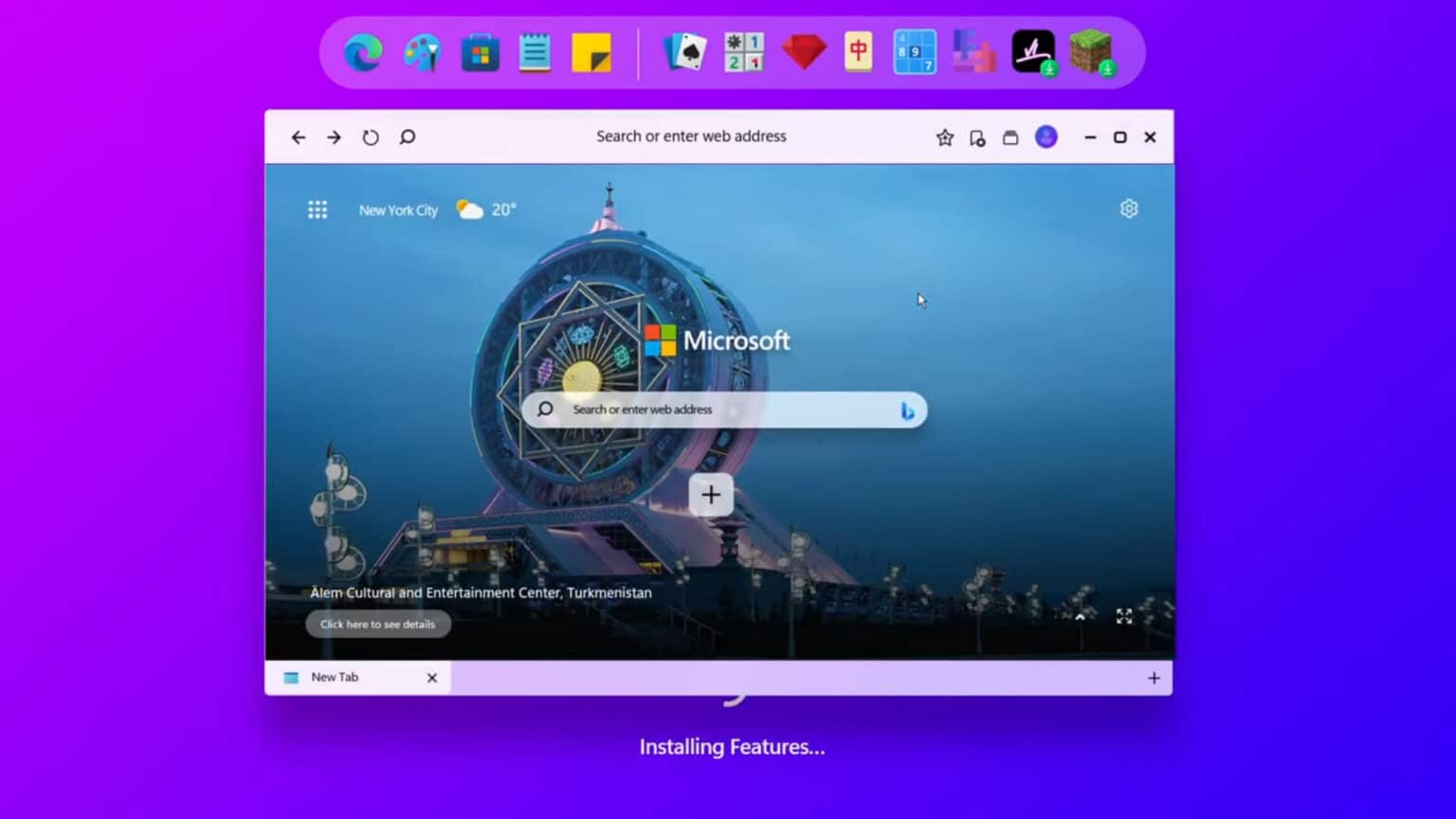Toggle favorites with the star icon

coord(944,136)
